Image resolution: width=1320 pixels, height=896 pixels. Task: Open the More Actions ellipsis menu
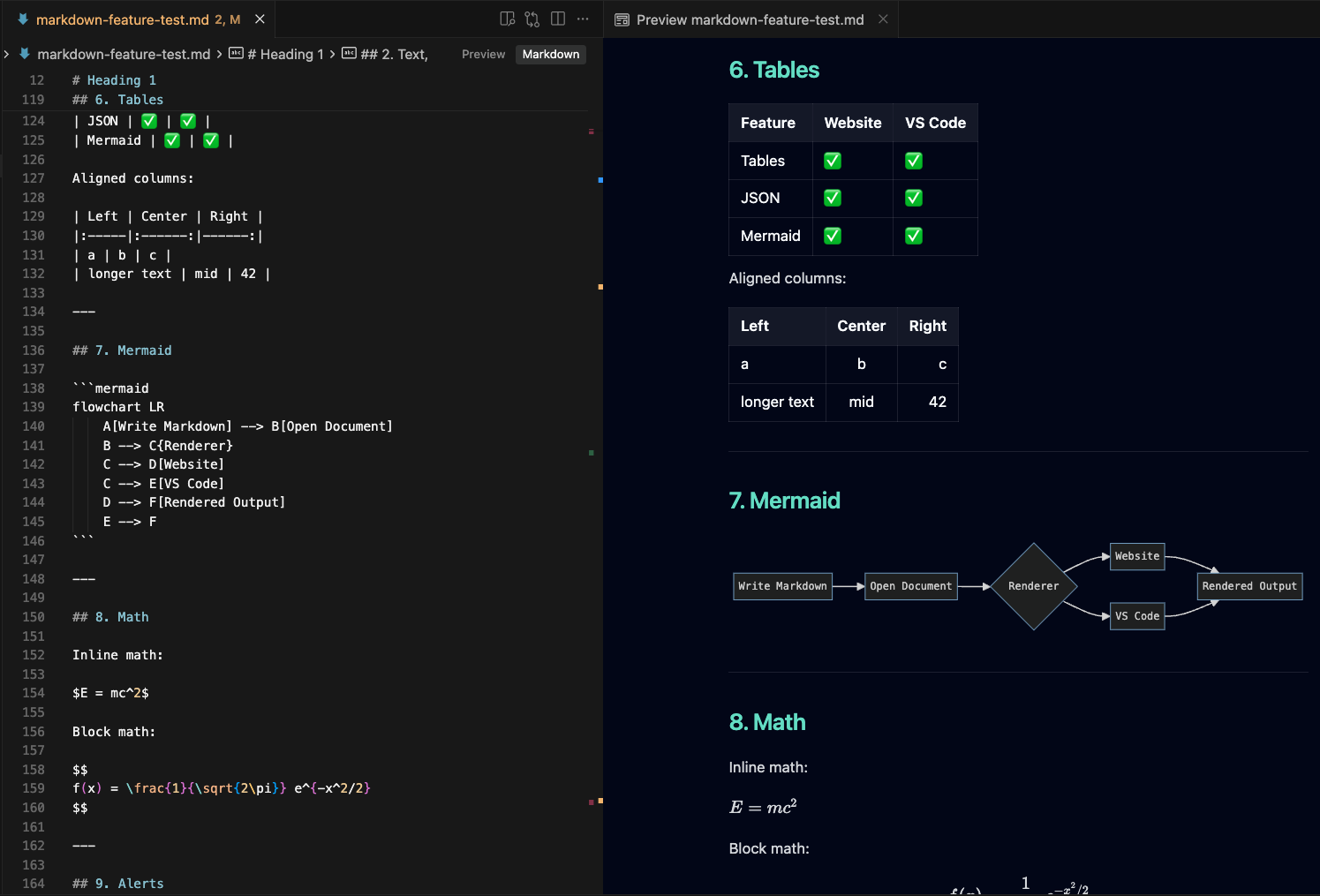point(583,19)
